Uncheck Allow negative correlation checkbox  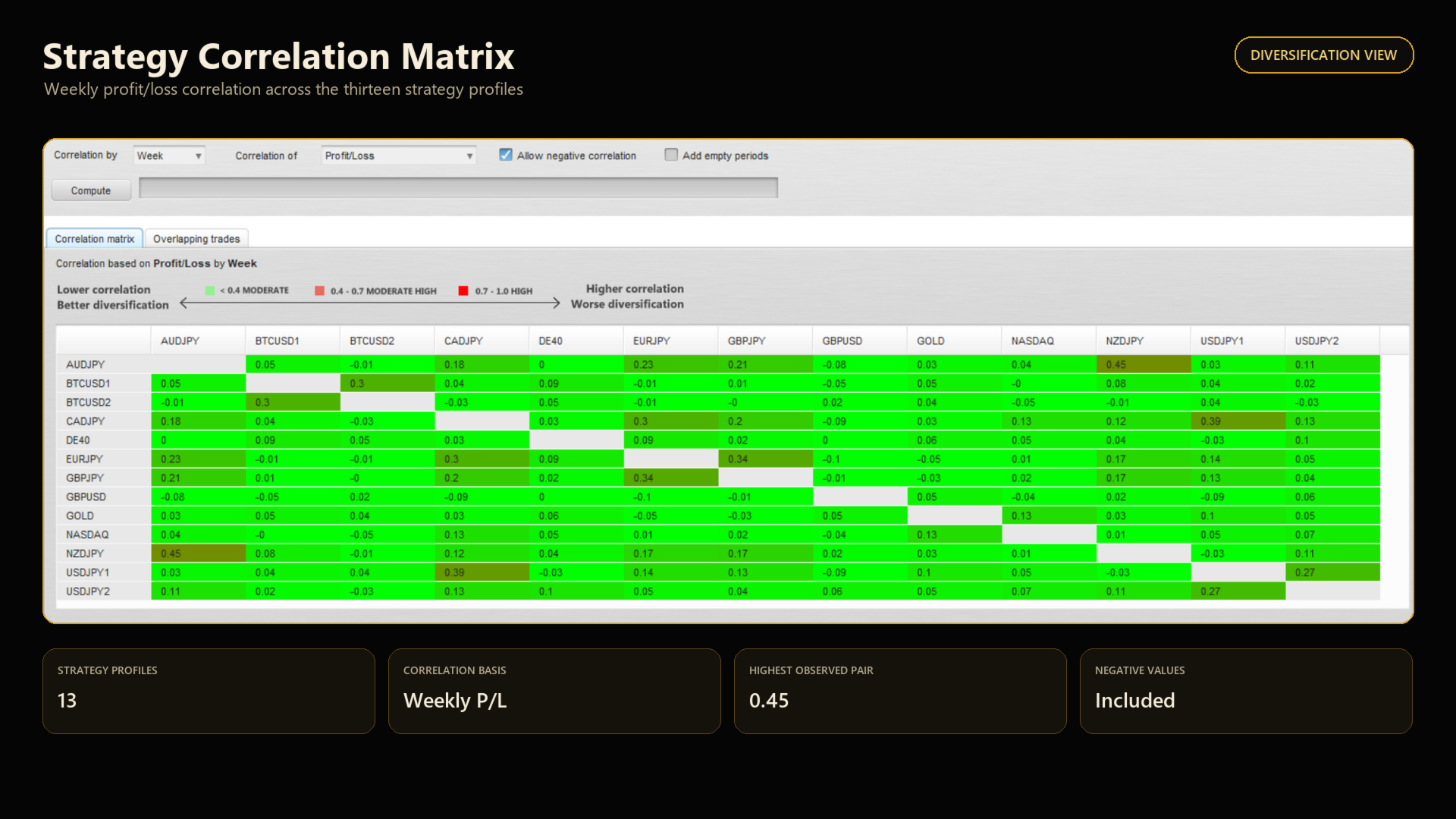click(506, 155)
